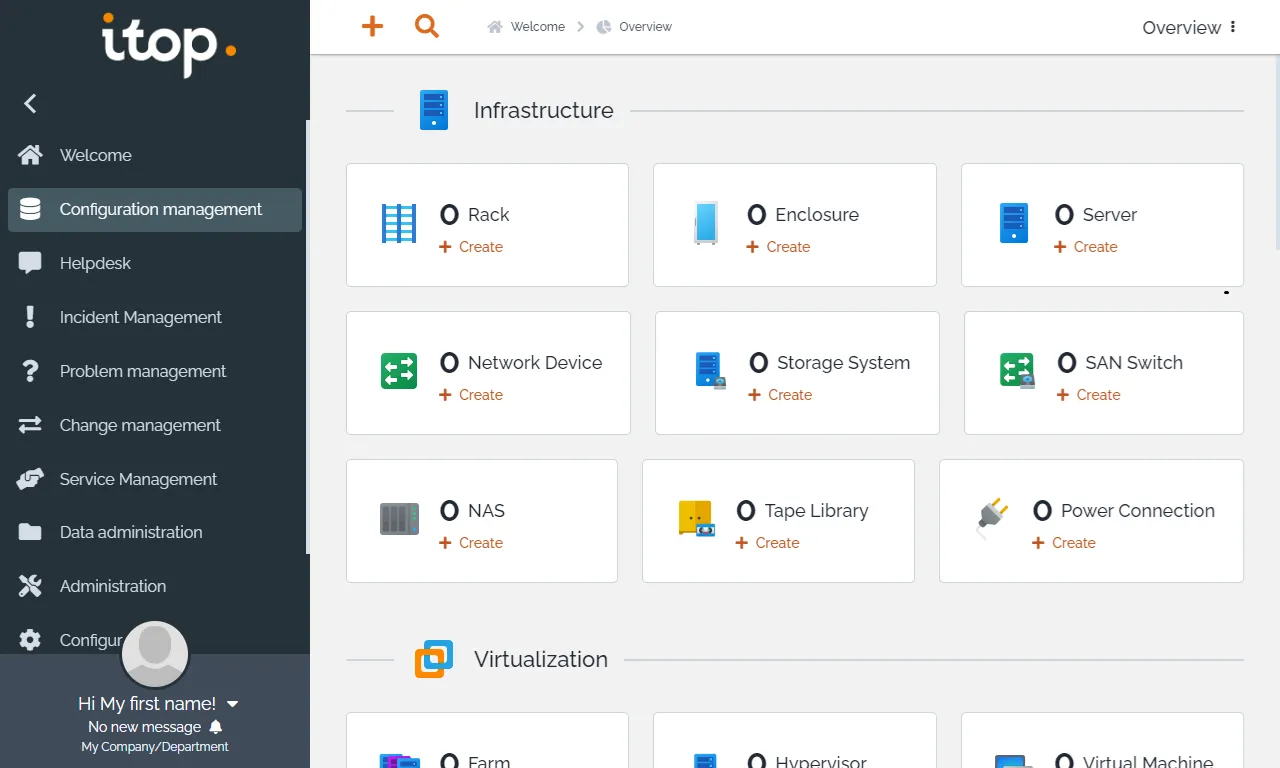Image resolution: width=1280 pixels, height=768 pixels.
Task: Open Incident Management in the sidebar
Action: coord(155,317)
